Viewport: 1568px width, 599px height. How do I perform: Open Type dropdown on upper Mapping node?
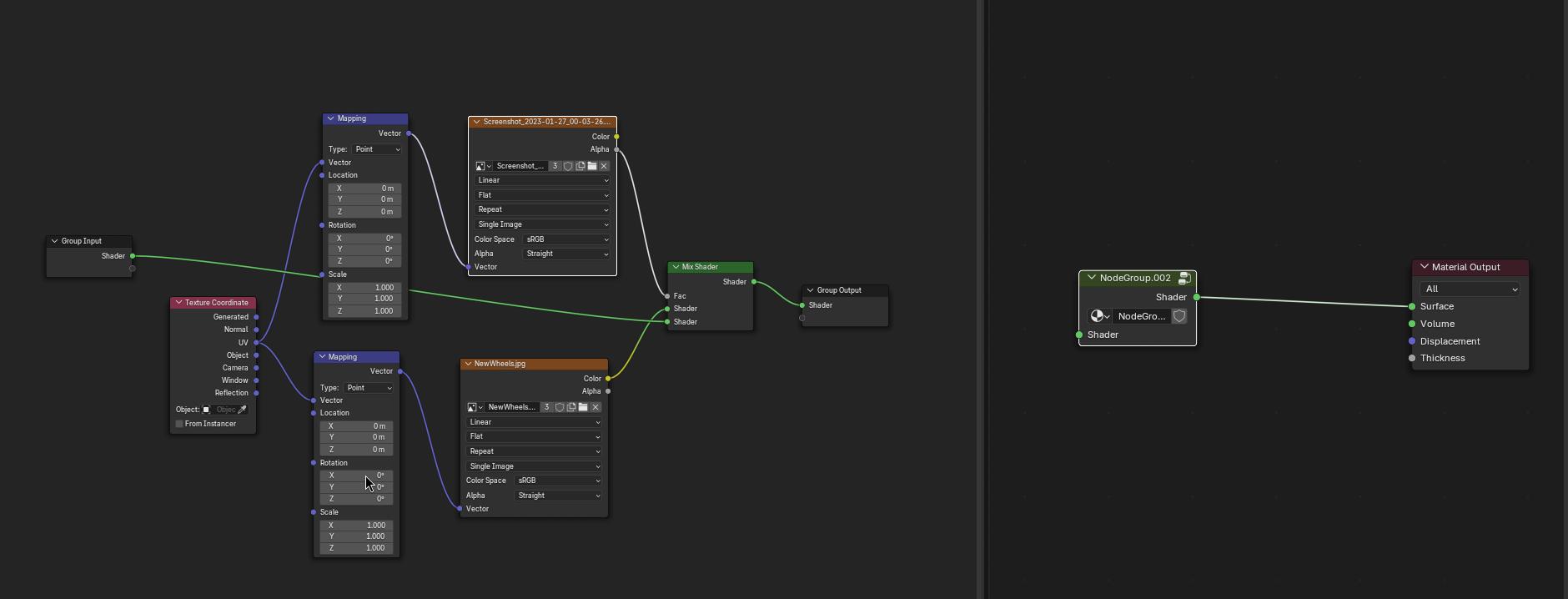[x=377, y=149]
